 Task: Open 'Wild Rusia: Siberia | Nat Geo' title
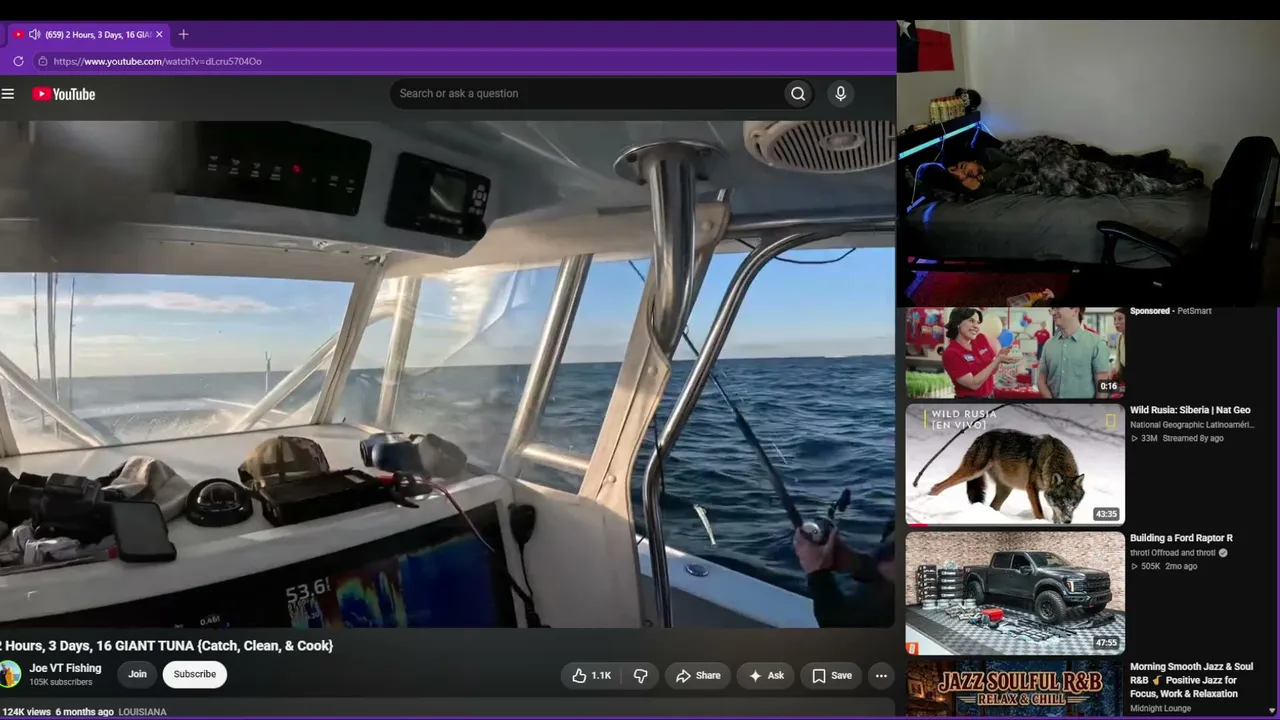click(1190, 410)
